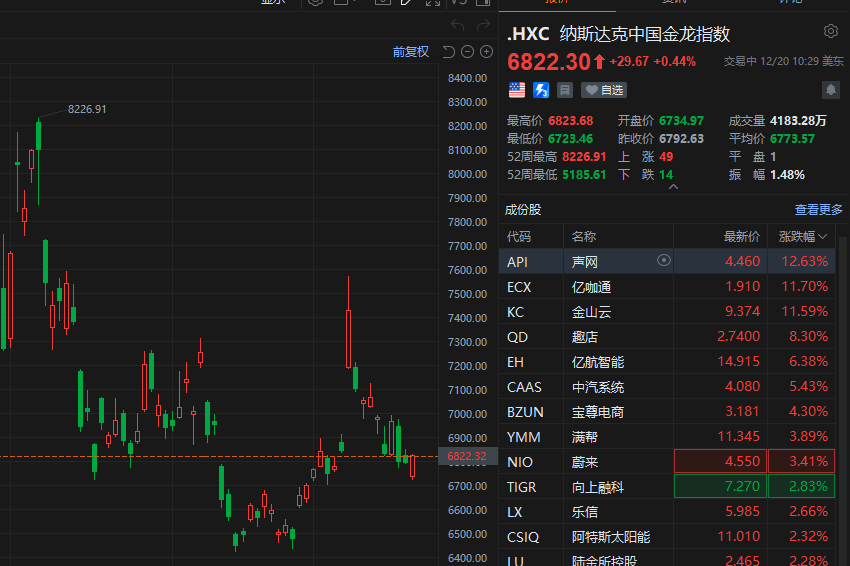Click the 代码 column header
Viewport: 850px width, 566px height.
pos(519,237)
